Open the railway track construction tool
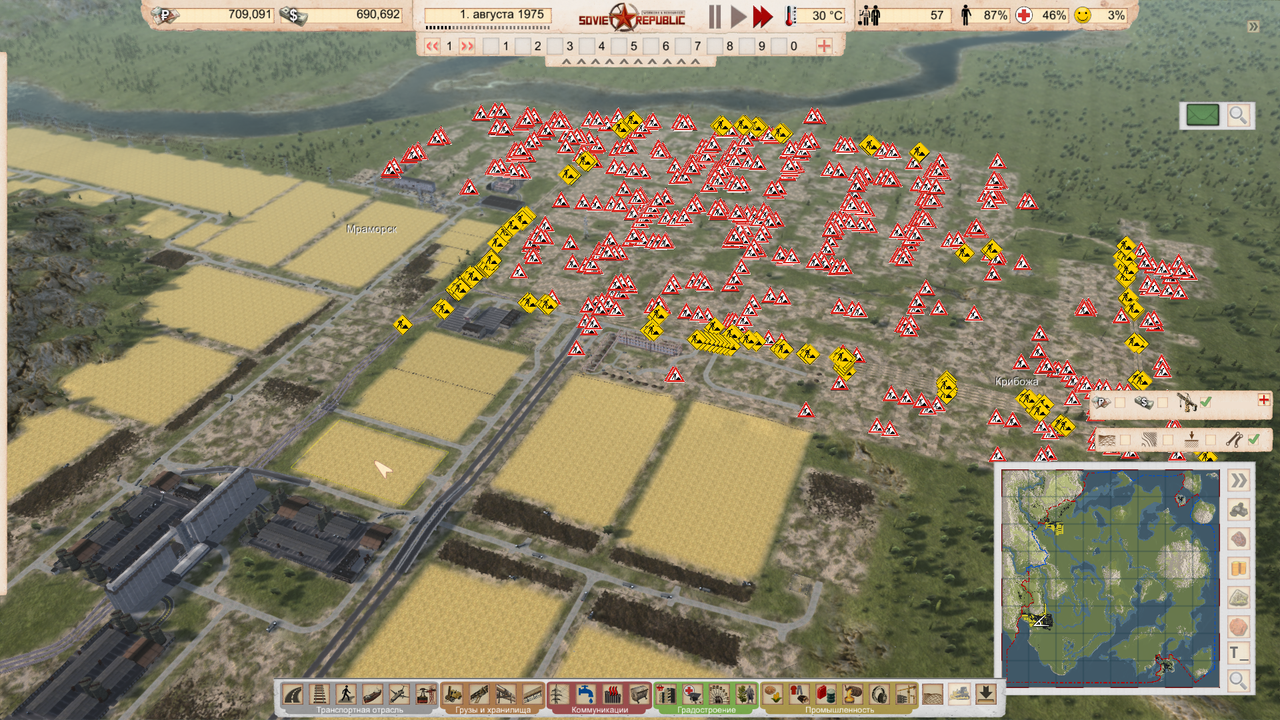Viewport: 1280px width, 720px height. tap(320, 694)
